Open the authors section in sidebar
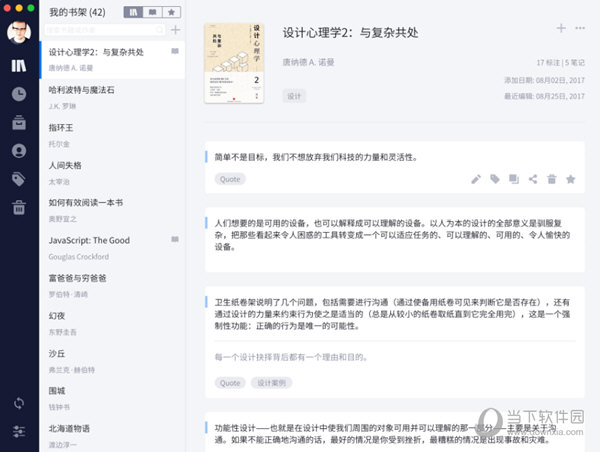The width and height of the screenshot is (600, 452). pyautogui.click(x=19, y=151)
